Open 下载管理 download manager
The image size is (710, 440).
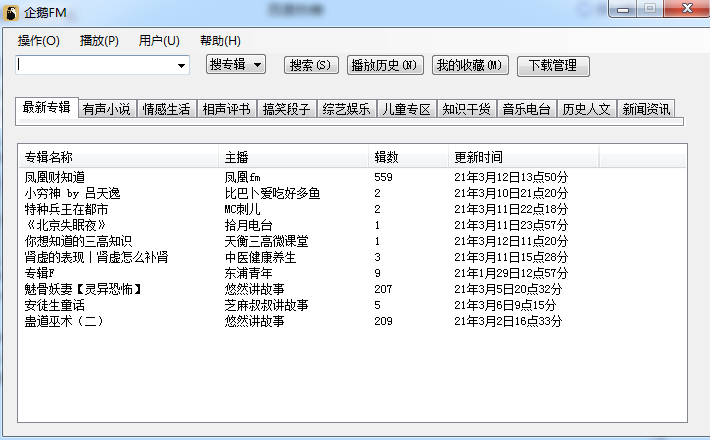click(553, 66)
